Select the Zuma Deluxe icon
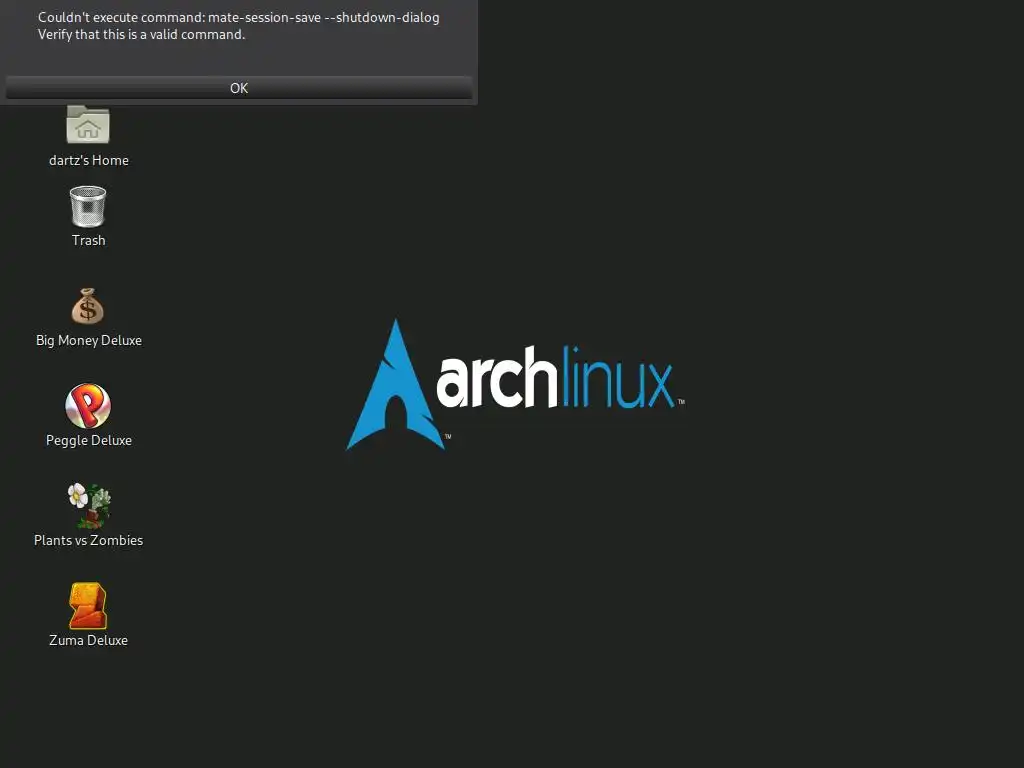Viewport: 1024px width, 768px height. [88, 605]
